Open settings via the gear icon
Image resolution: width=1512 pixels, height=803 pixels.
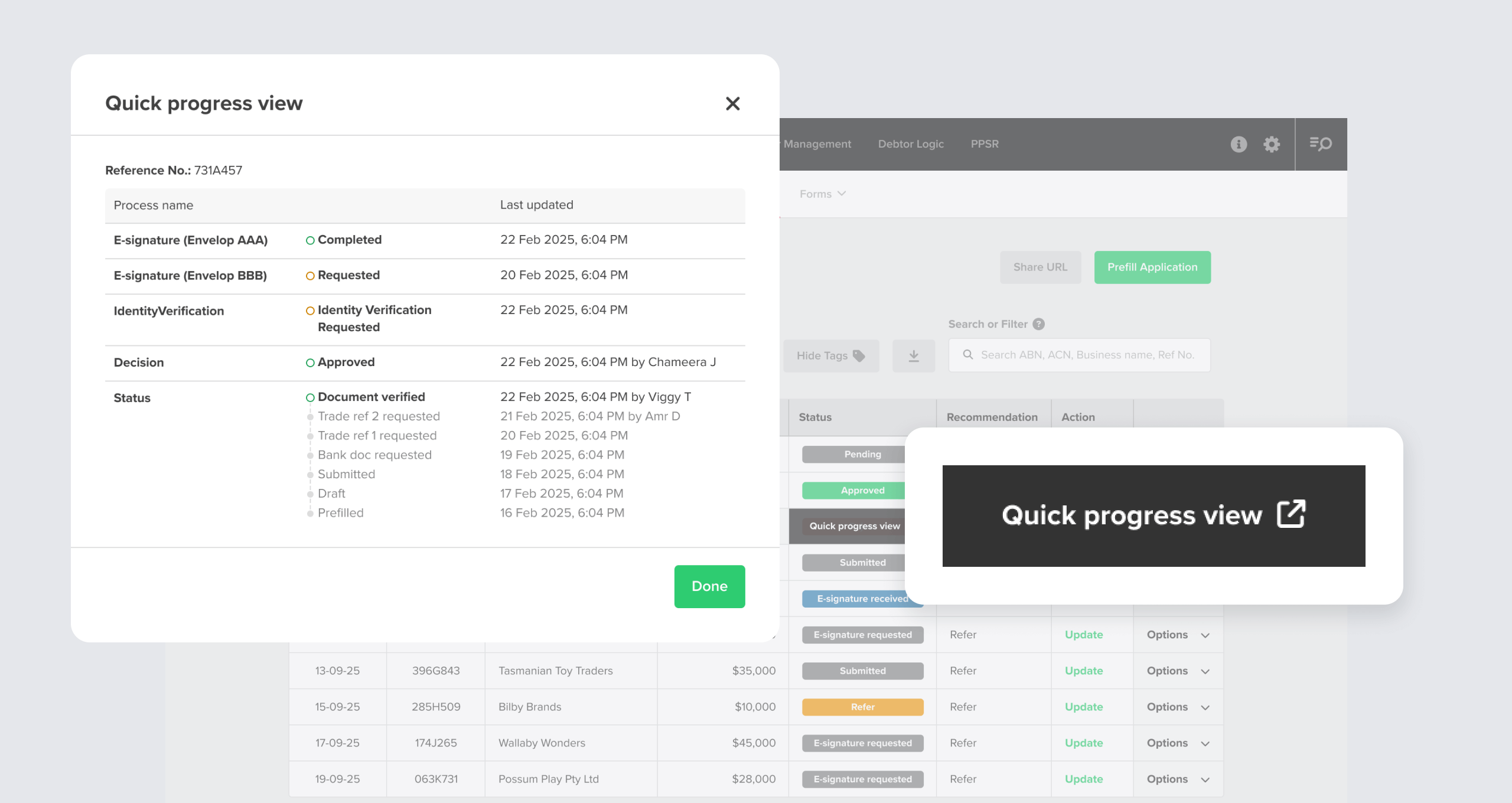tap(1272, 143)
